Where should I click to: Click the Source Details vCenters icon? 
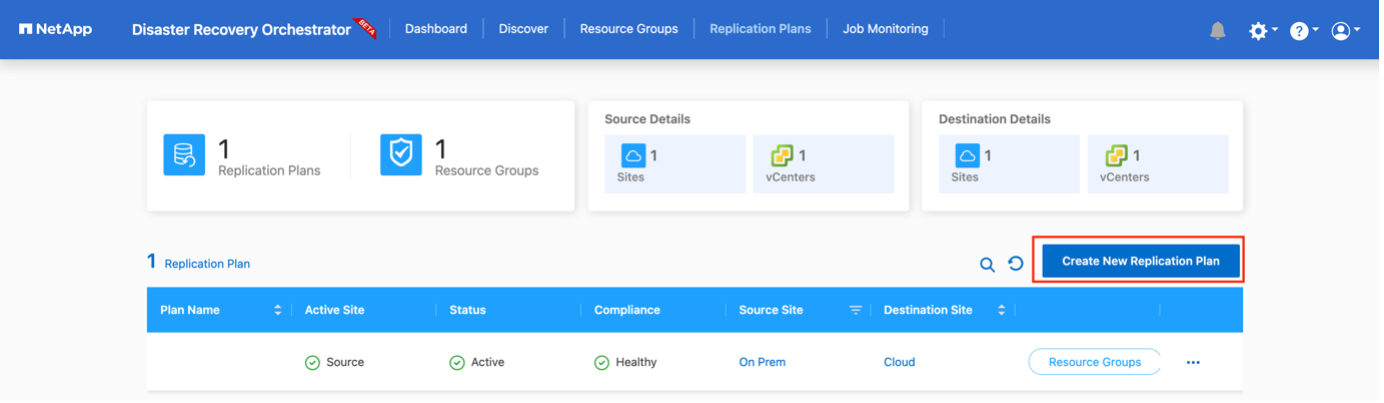pyautogui.click(x=782, y=156)
